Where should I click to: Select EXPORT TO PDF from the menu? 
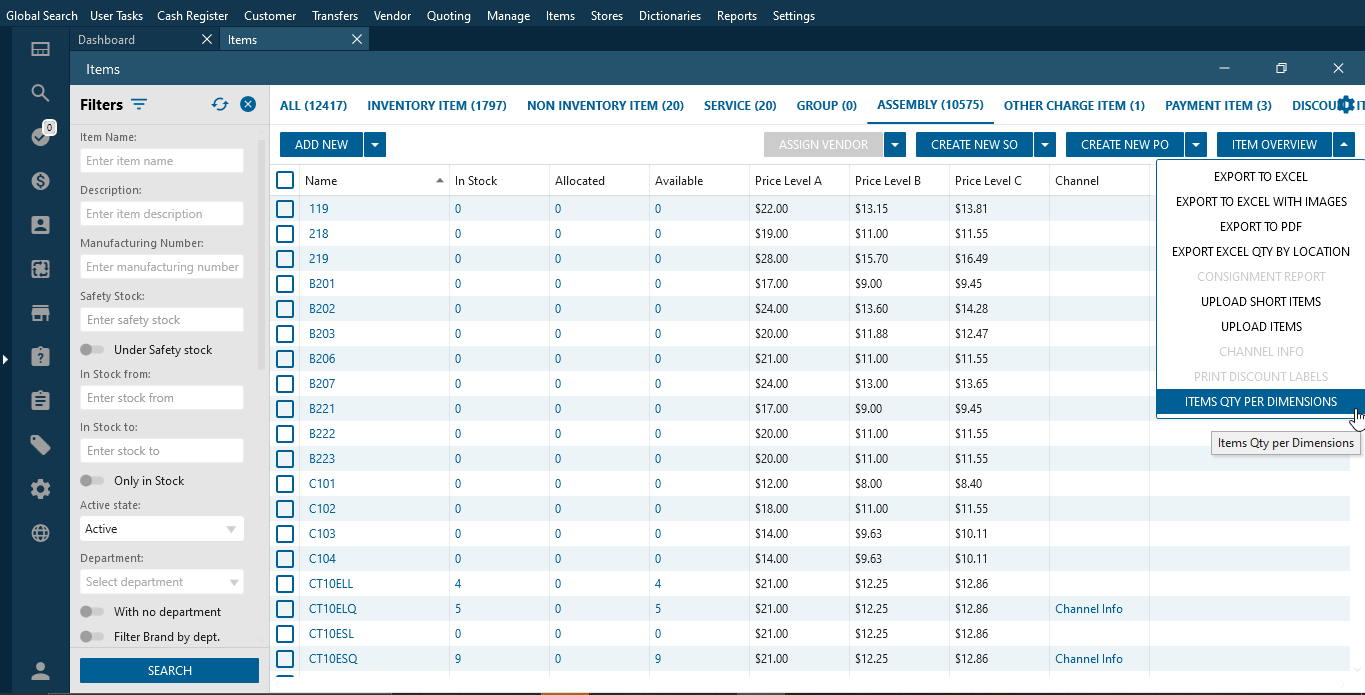[1260, 227]
